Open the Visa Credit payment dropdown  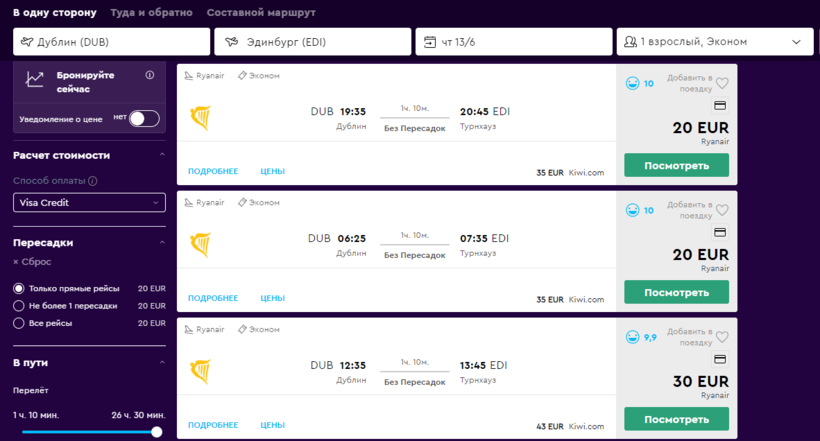89,203
